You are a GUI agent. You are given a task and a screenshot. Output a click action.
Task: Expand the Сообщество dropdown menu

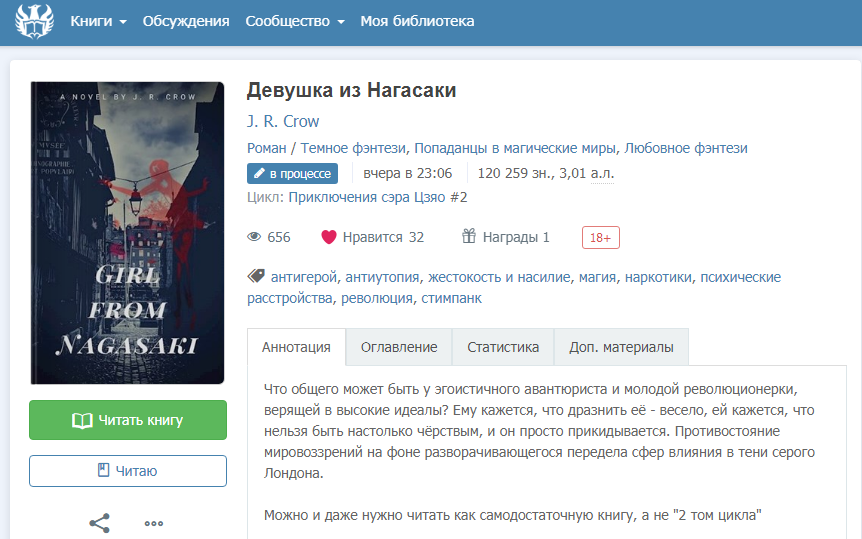[295, 21]
